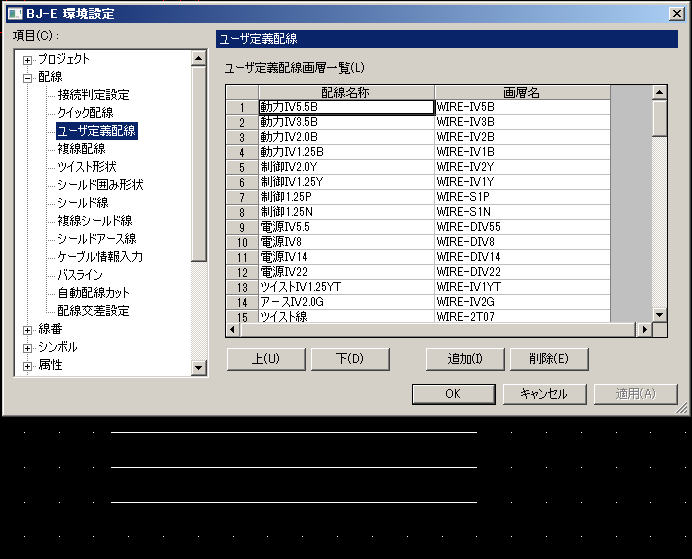
Task: Click the 上(U) move-up button
Action: [x=266, y=359]
